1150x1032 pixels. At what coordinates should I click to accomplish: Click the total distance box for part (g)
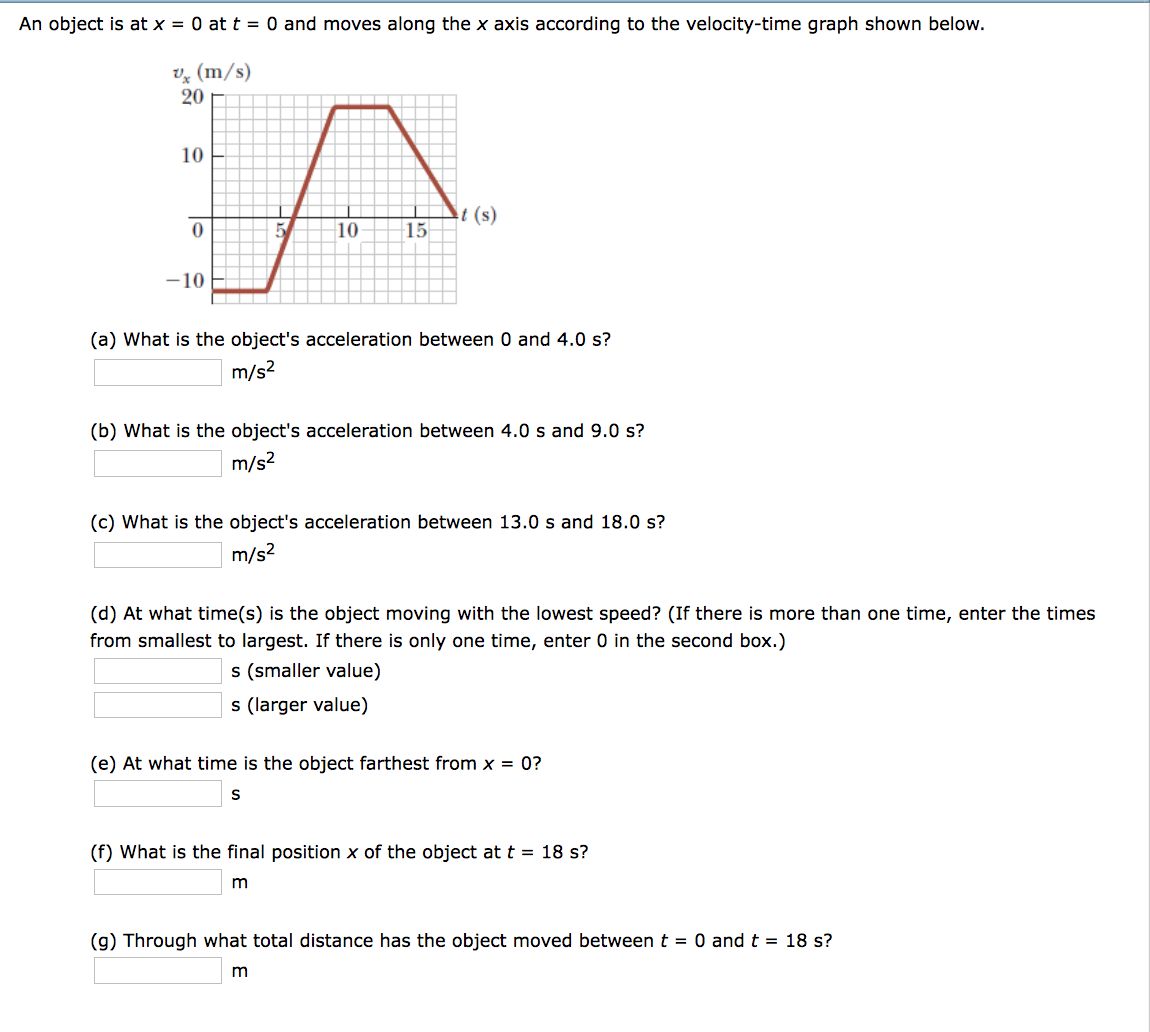(x=156, y=969)
